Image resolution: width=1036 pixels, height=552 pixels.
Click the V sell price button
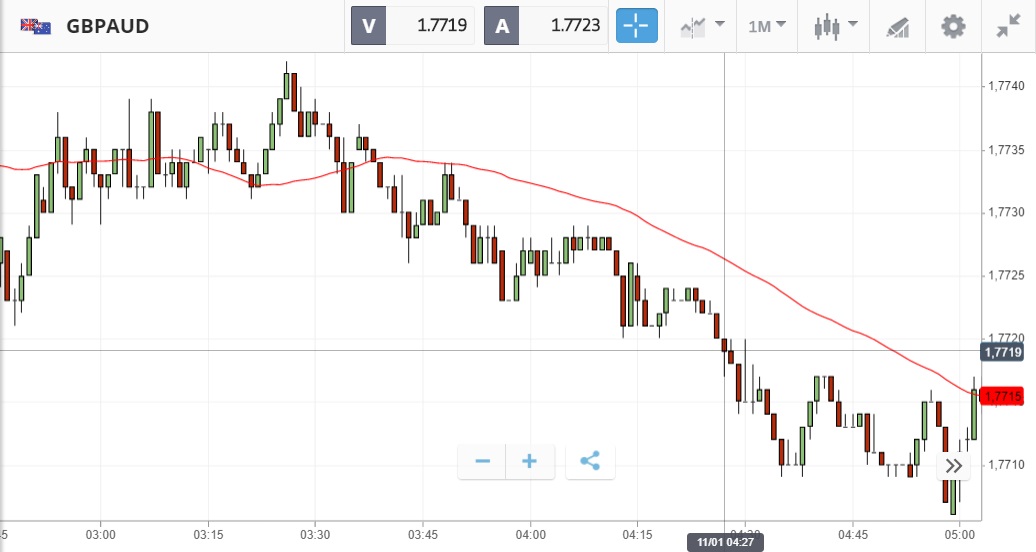pos(369,26)
